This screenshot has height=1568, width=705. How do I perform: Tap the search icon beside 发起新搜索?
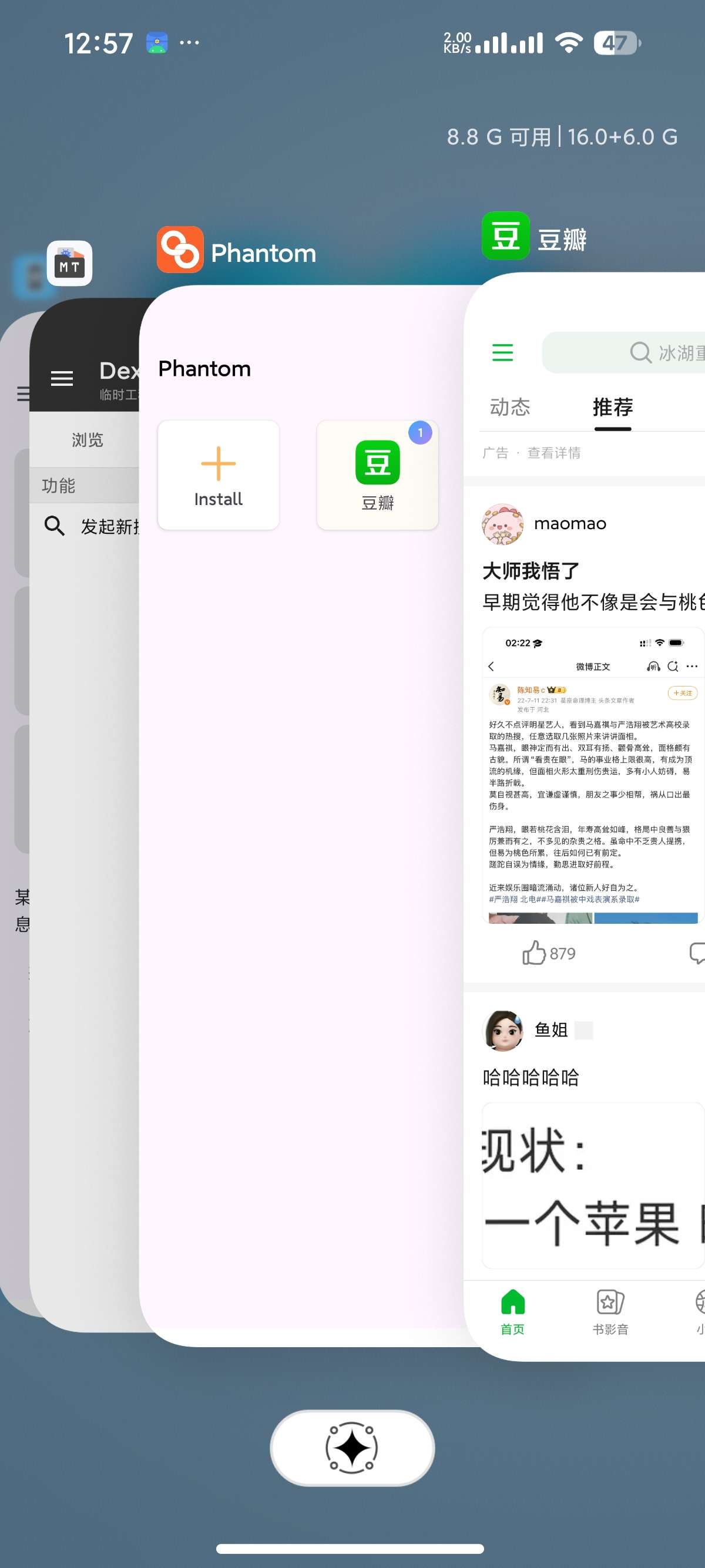point(55,525)
